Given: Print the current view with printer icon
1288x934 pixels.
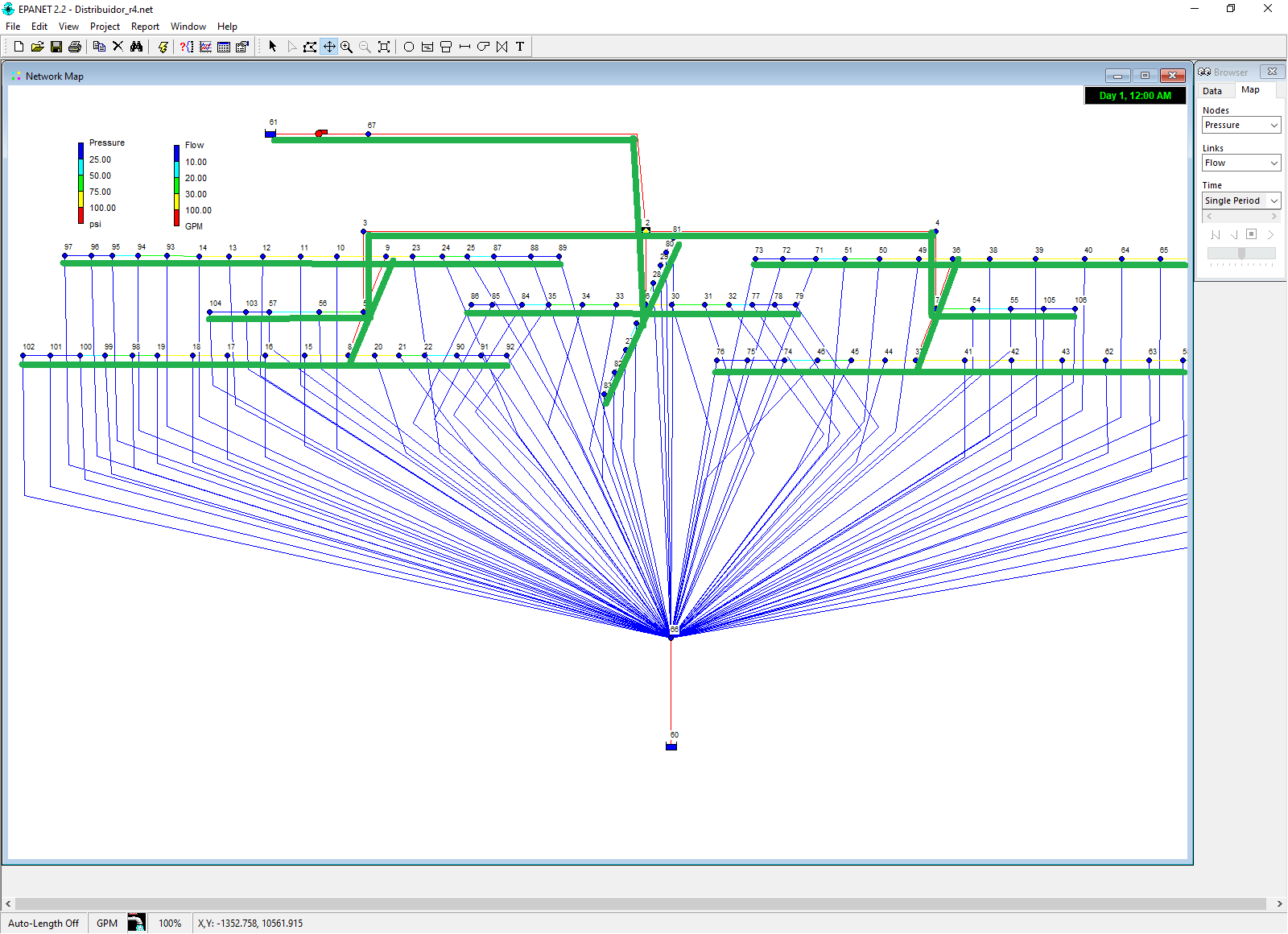Looking at the screenshot, I should pyautogui.click(x=75, y=47).
